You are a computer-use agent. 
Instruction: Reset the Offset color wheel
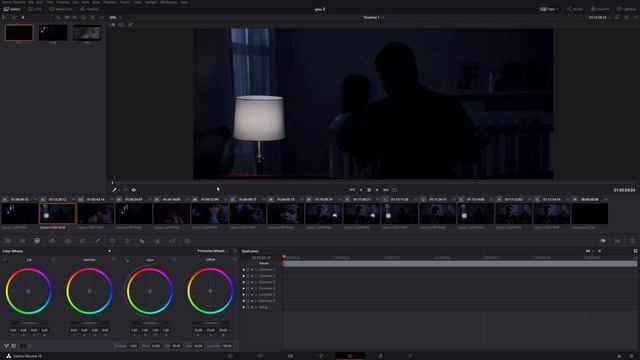(235, 260)
